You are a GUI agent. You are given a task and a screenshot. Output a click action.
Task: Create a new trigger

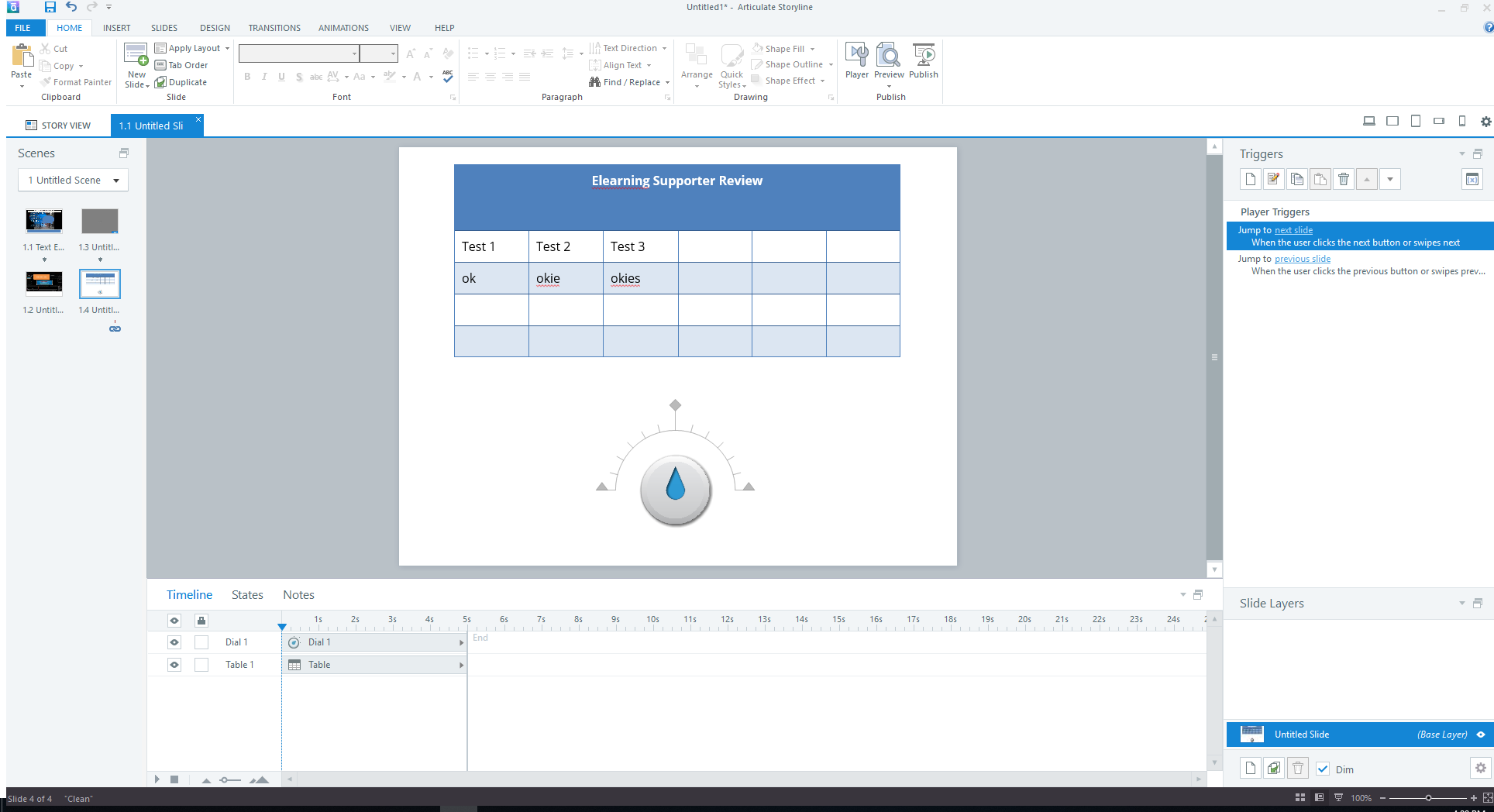coord(1250,179)
